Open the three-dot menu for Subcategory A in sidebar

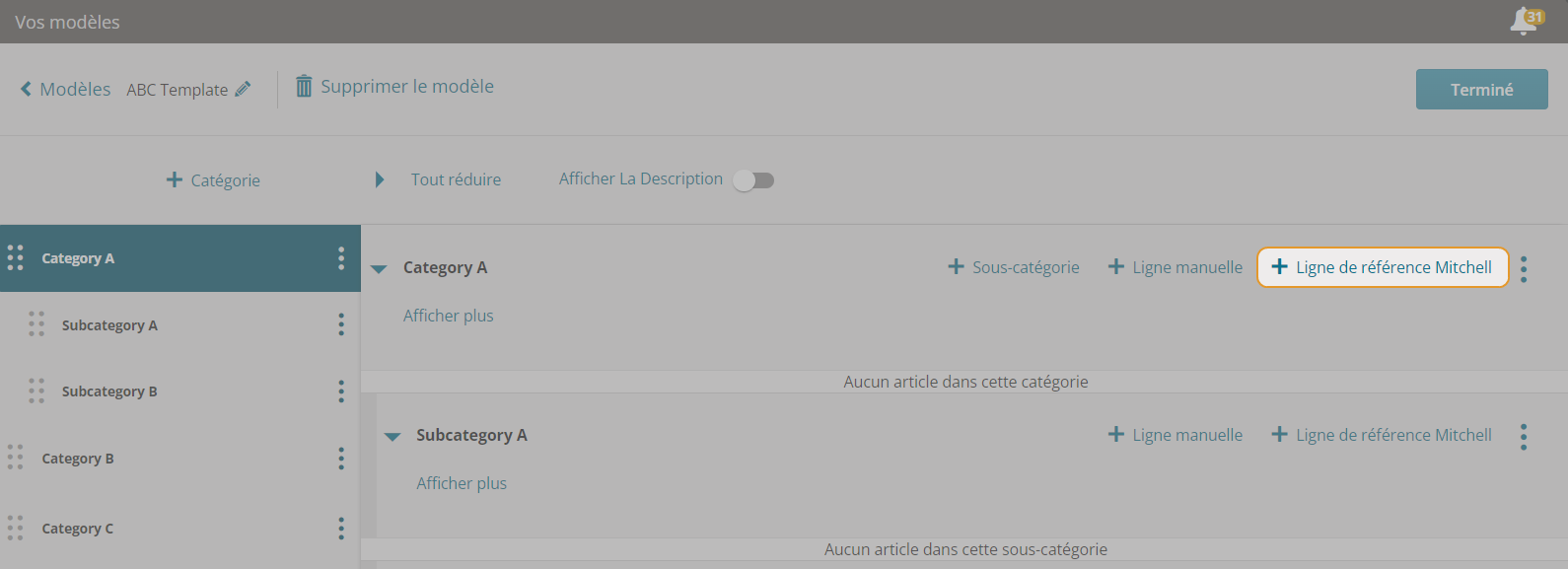[x=341, y=324]
